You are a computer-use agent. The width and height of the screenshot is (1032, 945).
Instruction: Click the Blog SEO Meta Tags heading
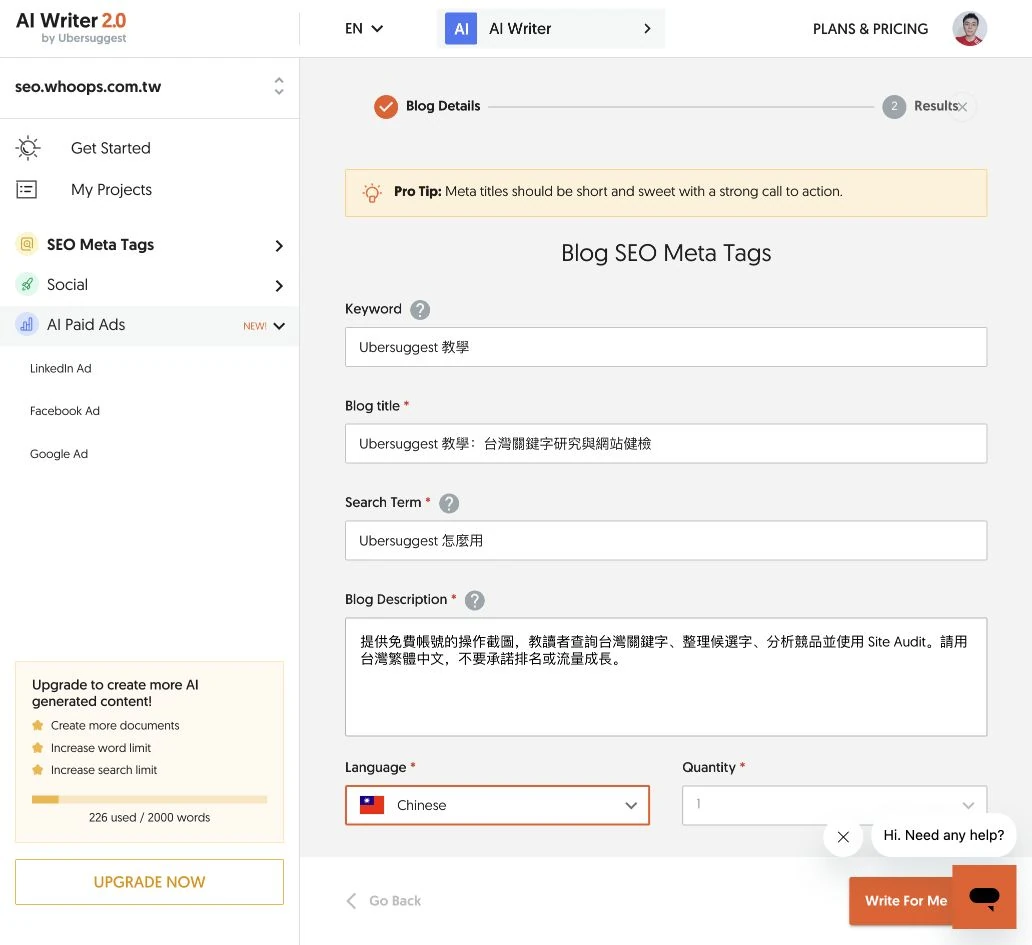coord(665,253)
